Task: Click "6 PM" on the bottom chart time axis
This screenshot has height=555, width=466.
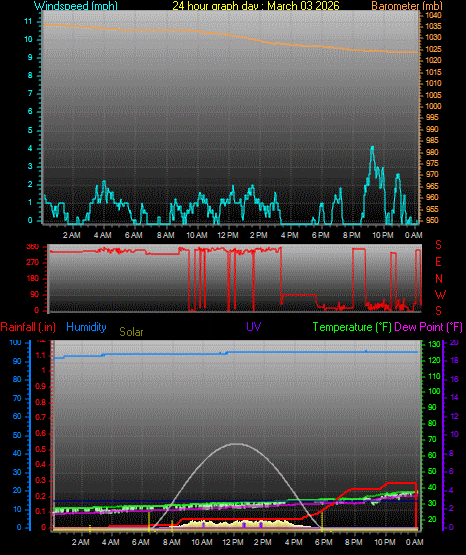Action: [324, 542]
